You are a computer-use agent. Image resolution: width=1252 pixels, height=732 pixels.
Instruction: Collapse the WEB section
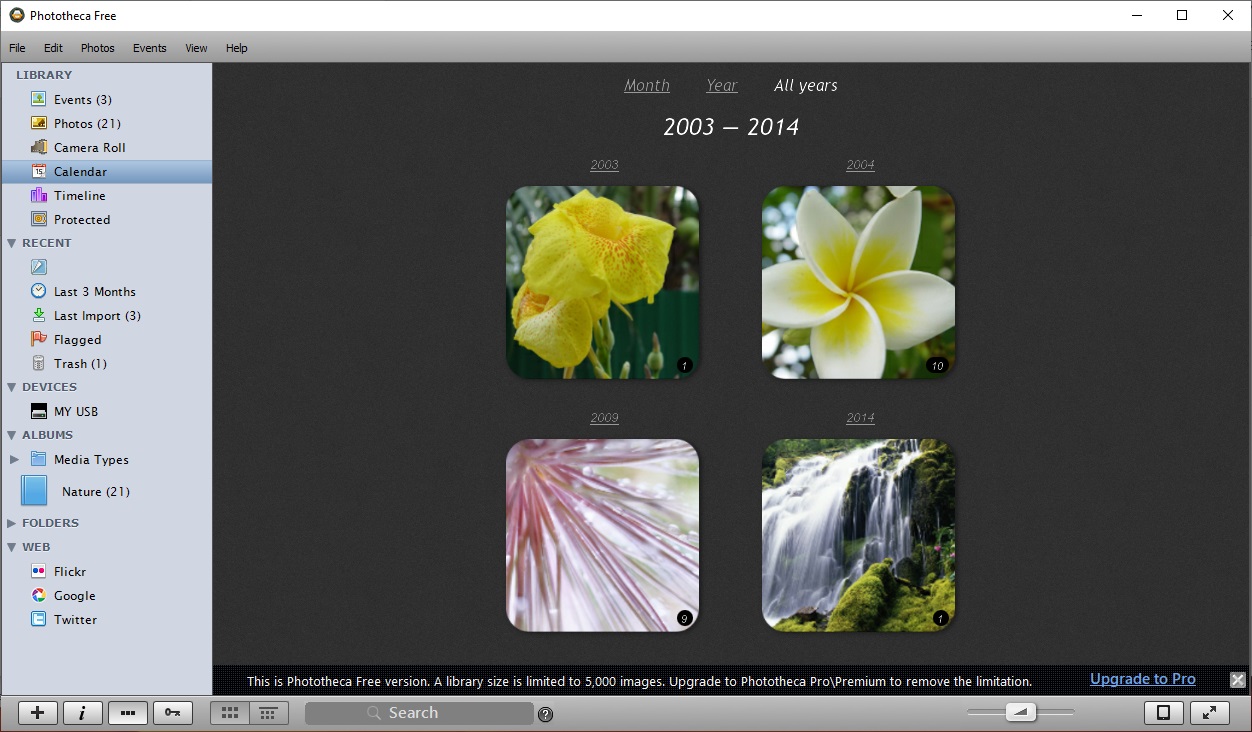click(12, 546)
